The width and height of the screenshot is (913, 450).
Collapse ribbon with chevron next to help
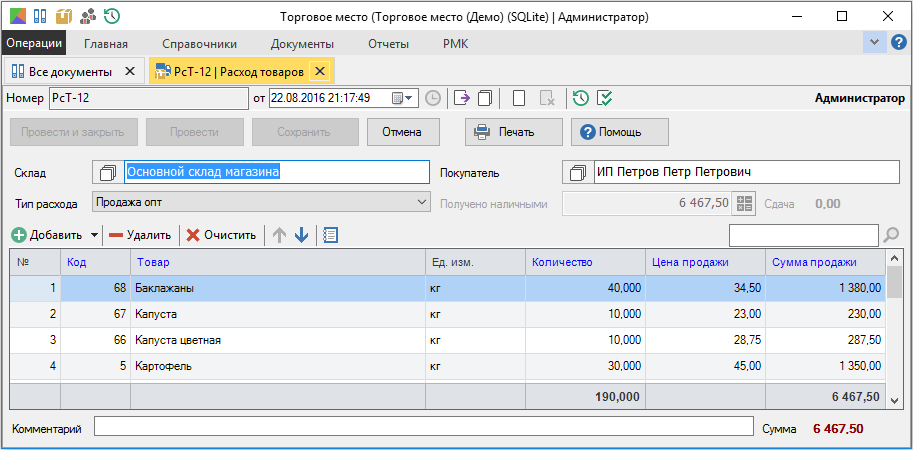tap(874, 42)
